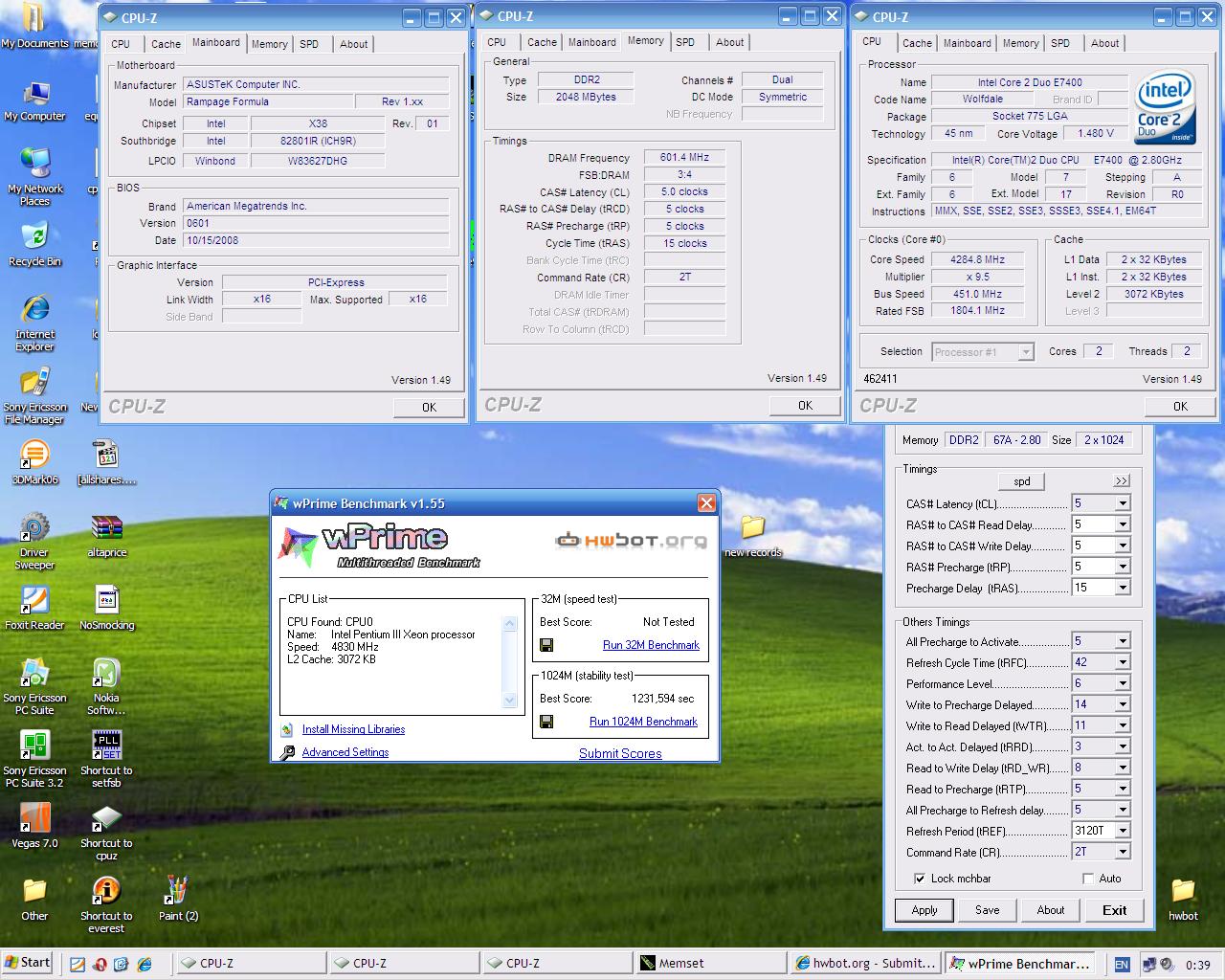1225x980 pixels.
Task: Open the new records folder
Action: (753, 536)
